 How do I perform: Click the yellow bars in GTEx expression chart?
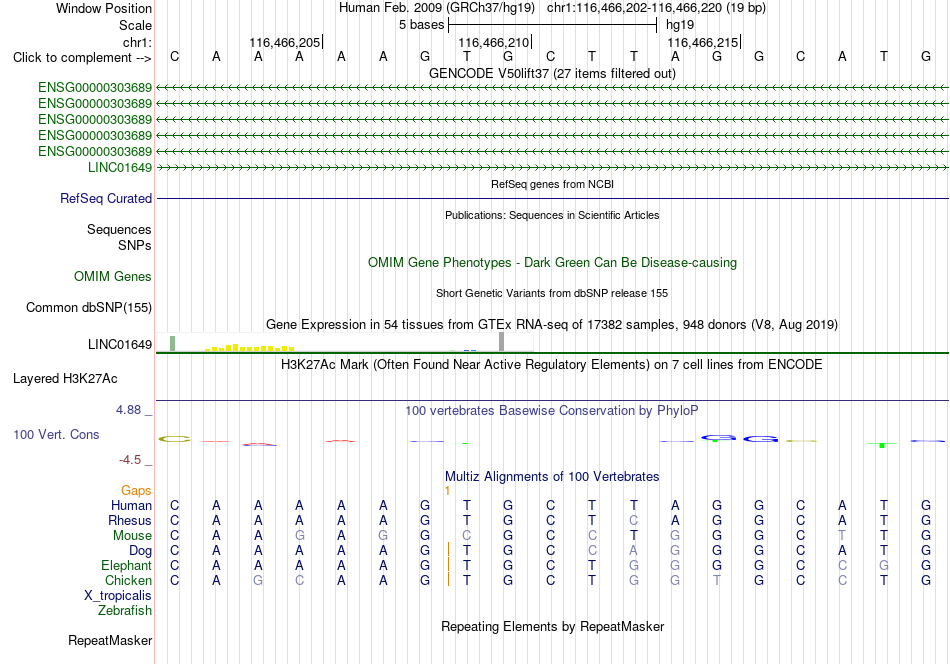tap(250, 348)
